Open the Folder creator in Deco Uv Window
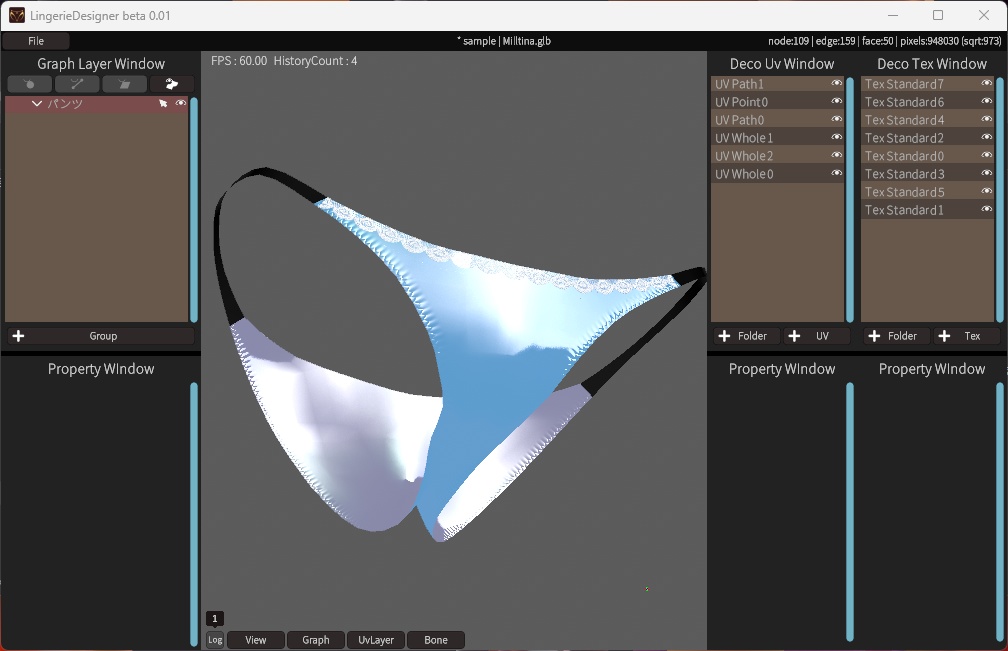 746,336
